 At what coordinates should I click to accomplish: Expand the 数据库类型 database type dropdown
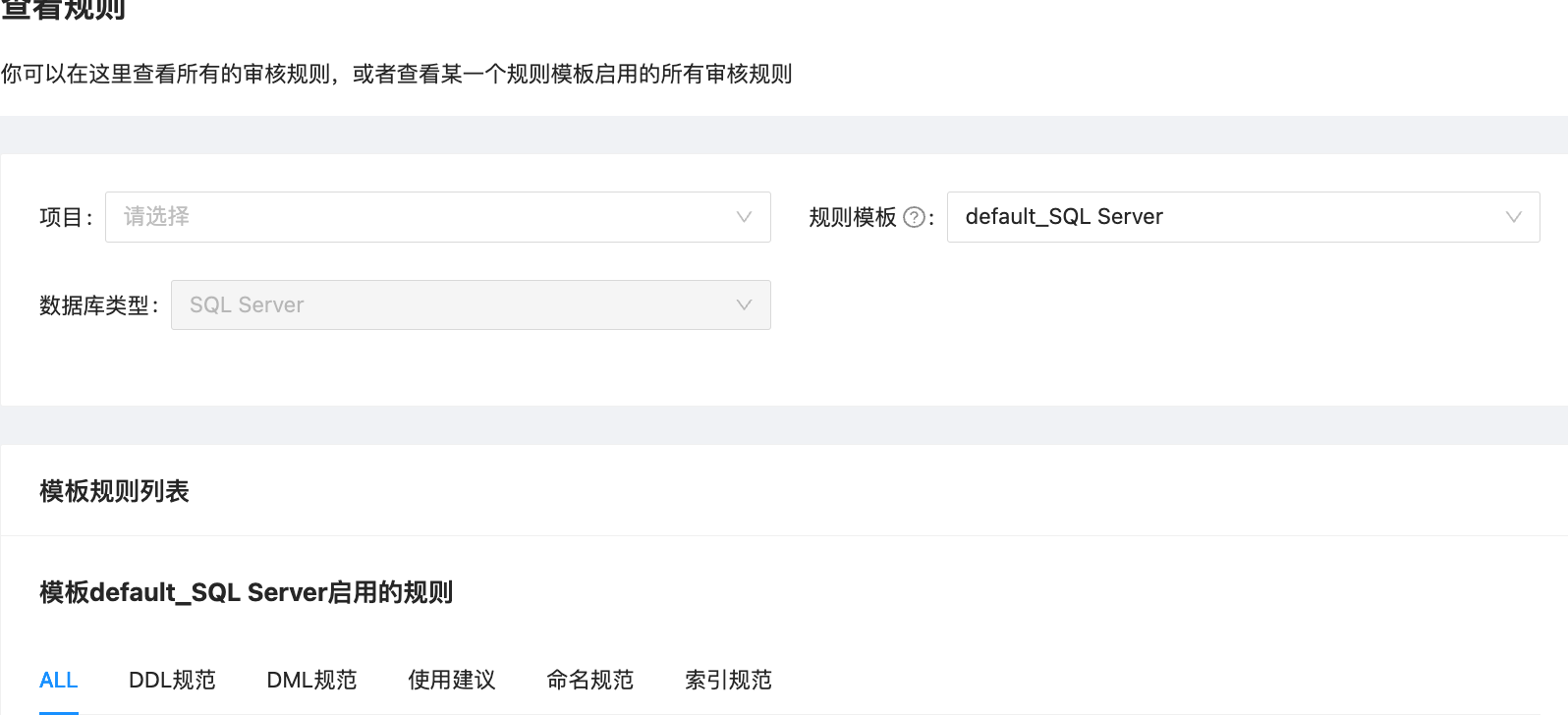pyautogui.click(x=471, y=304)
